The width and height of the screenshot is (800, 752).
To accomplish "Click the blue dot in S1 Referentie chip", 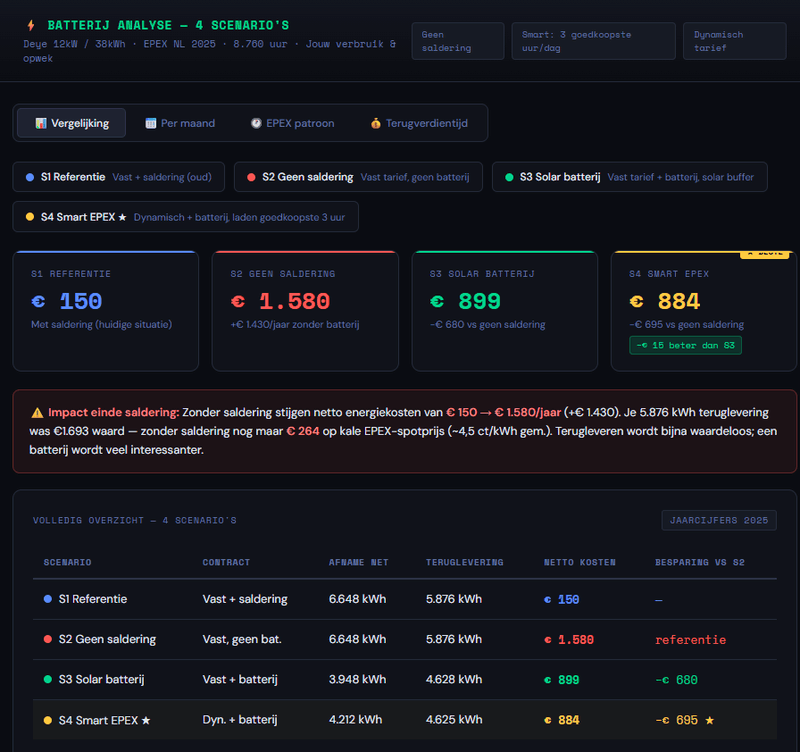I will [30, 177].
